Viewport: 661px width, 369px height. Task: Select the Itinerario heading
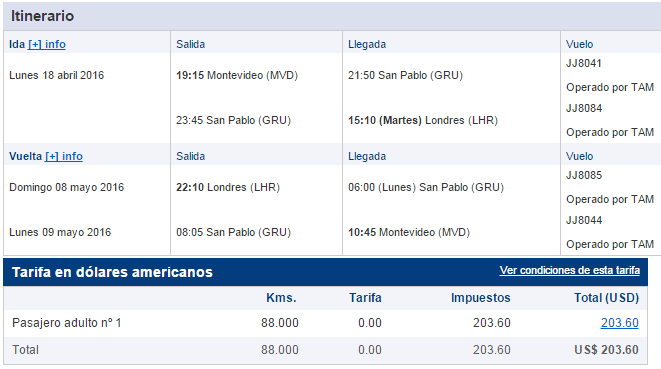[x=42, y=16]
